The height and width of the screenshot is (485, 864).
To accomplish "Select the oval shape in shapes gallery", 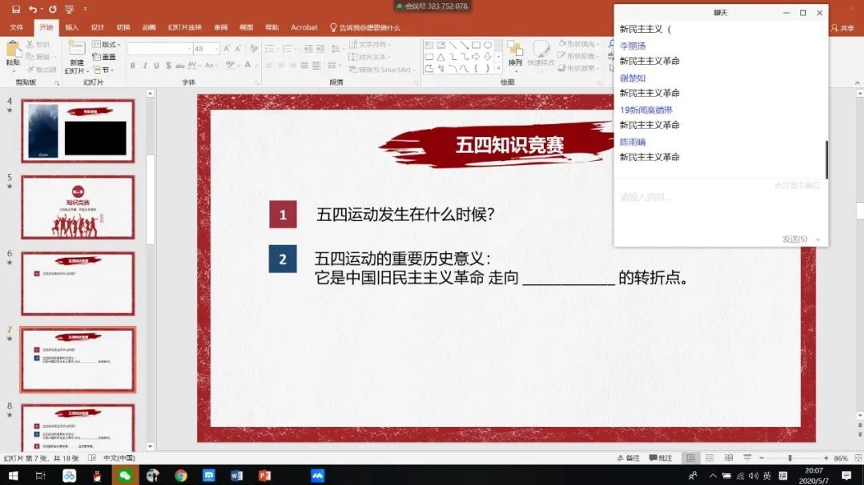I will click(488, 45).
